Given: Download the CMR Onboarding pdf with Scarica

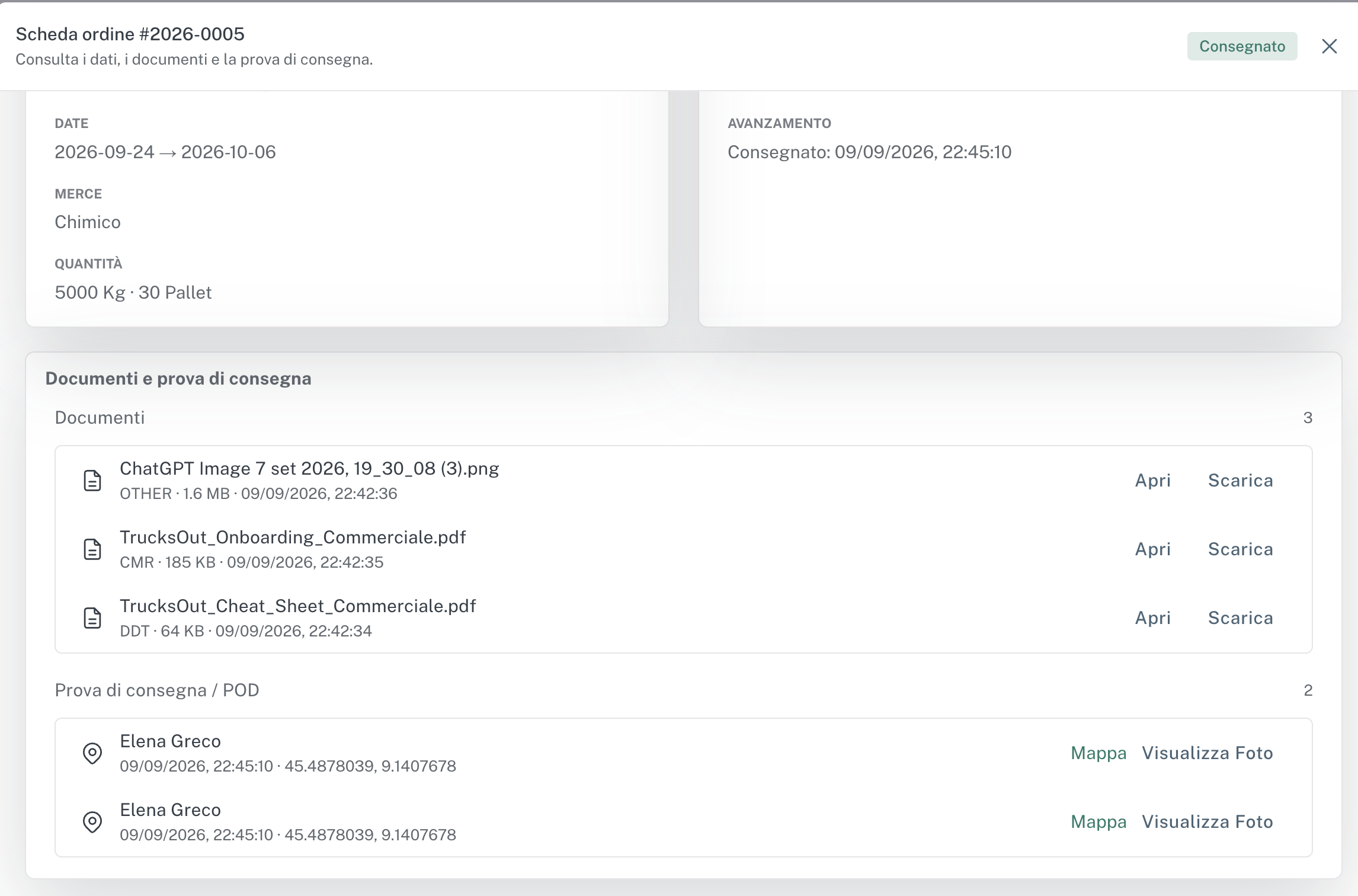Looking at the screenshot, I should click(1241, 549).
